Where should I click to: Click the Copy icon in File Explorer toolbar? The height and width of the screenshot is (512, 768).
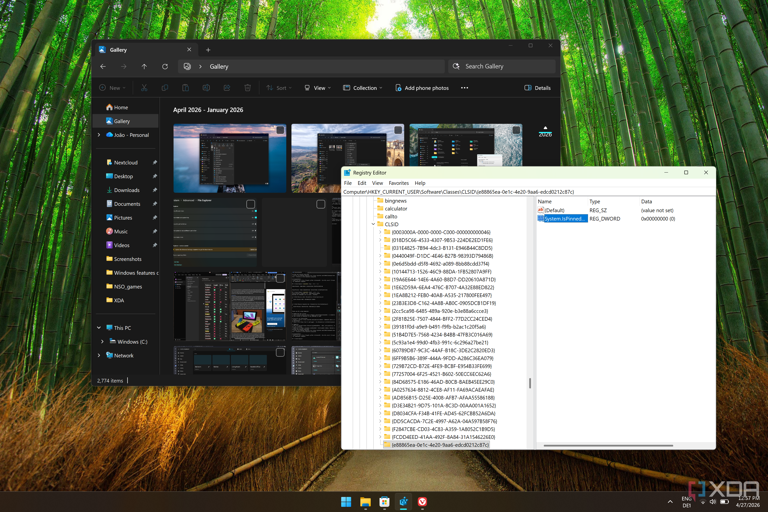165,88
